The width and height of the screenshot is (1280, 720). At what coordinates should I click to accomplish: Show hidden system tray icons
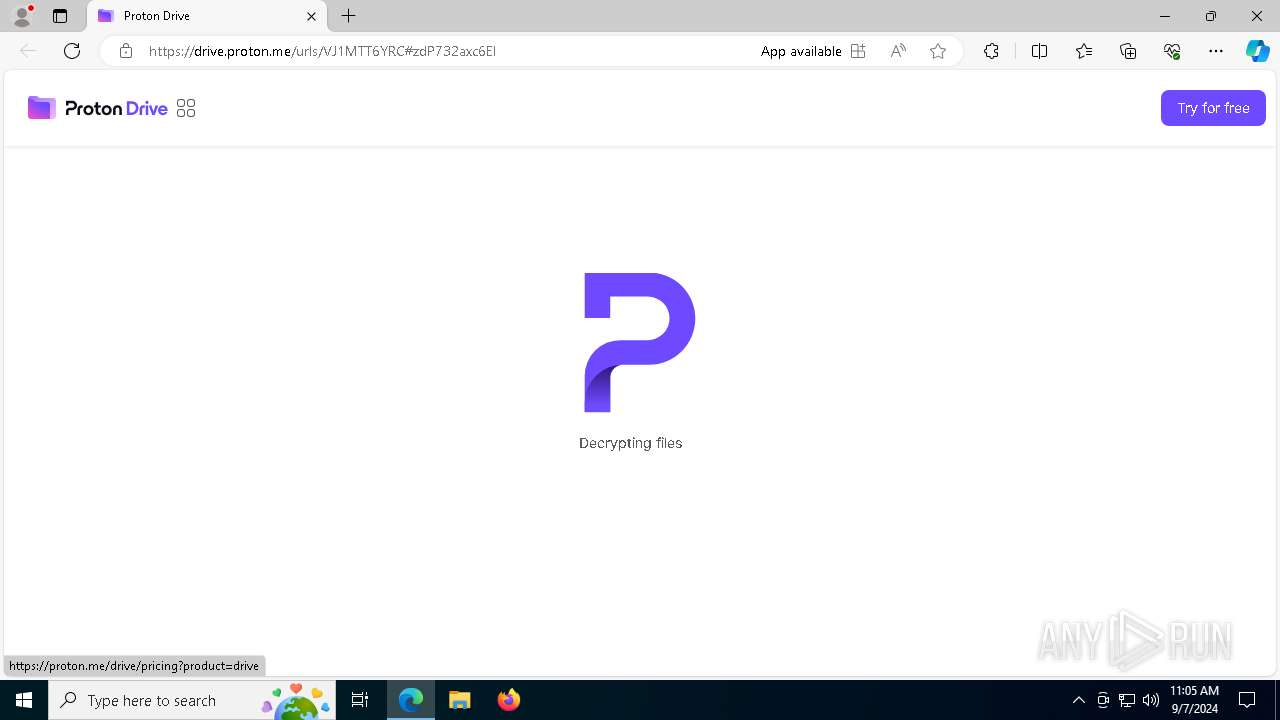point(1079,700)
